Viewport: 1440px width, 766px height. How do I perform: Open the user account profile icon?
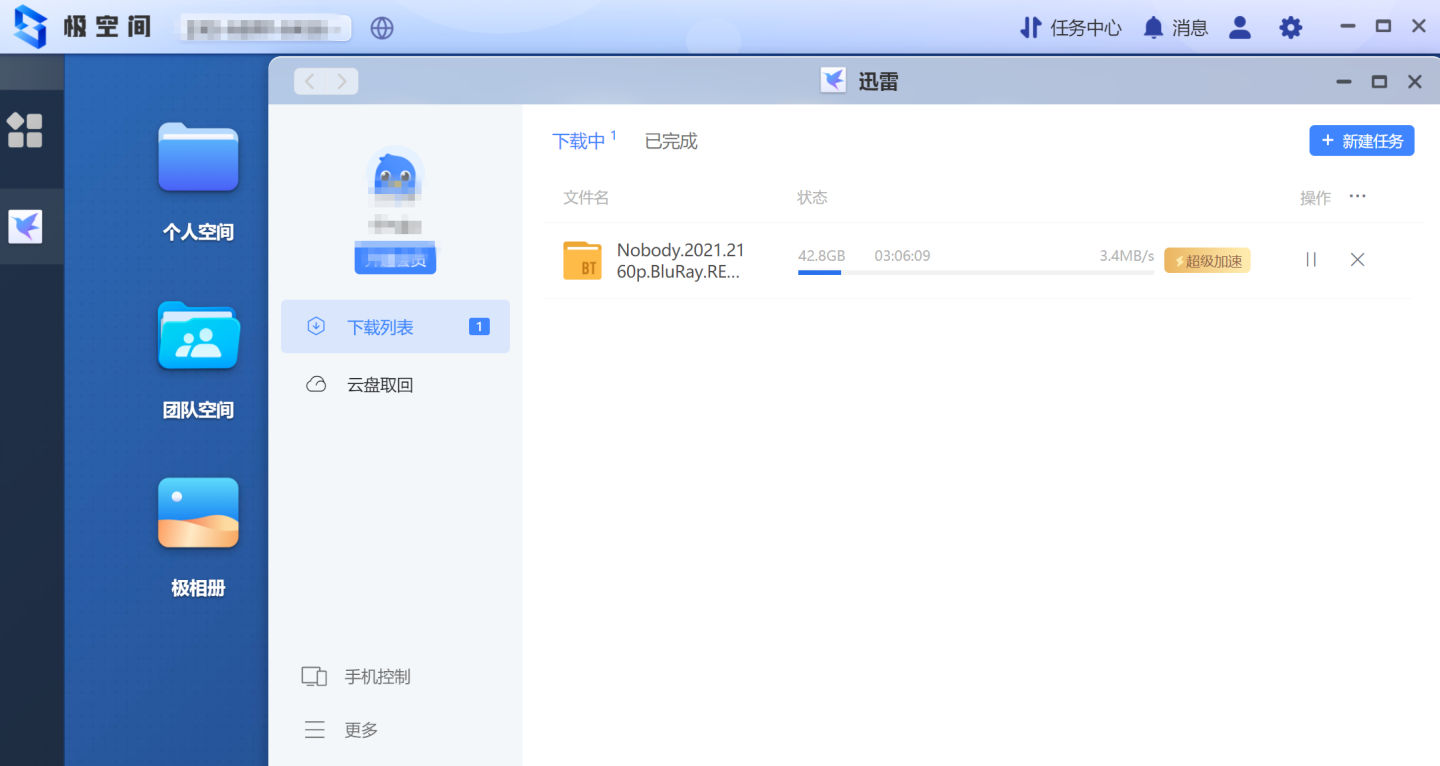coord(1239,27)
